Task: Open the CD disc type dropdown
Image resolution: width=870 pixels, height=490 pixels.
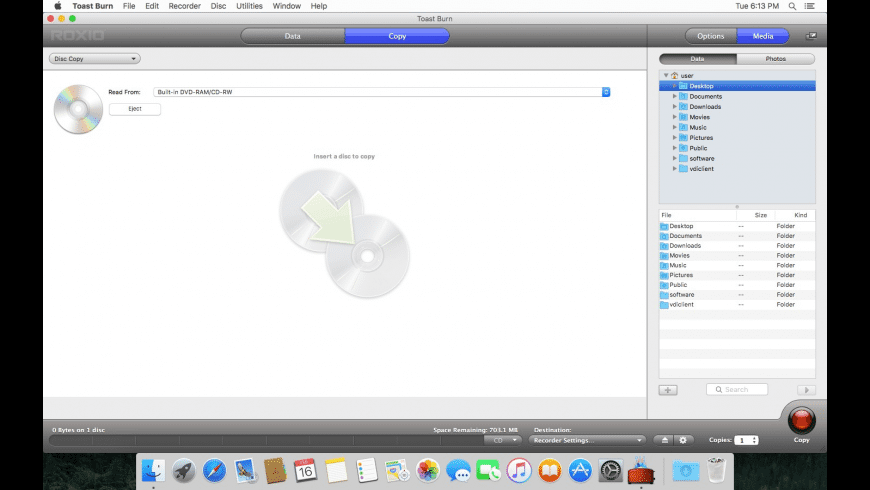Action: point(503,440)
